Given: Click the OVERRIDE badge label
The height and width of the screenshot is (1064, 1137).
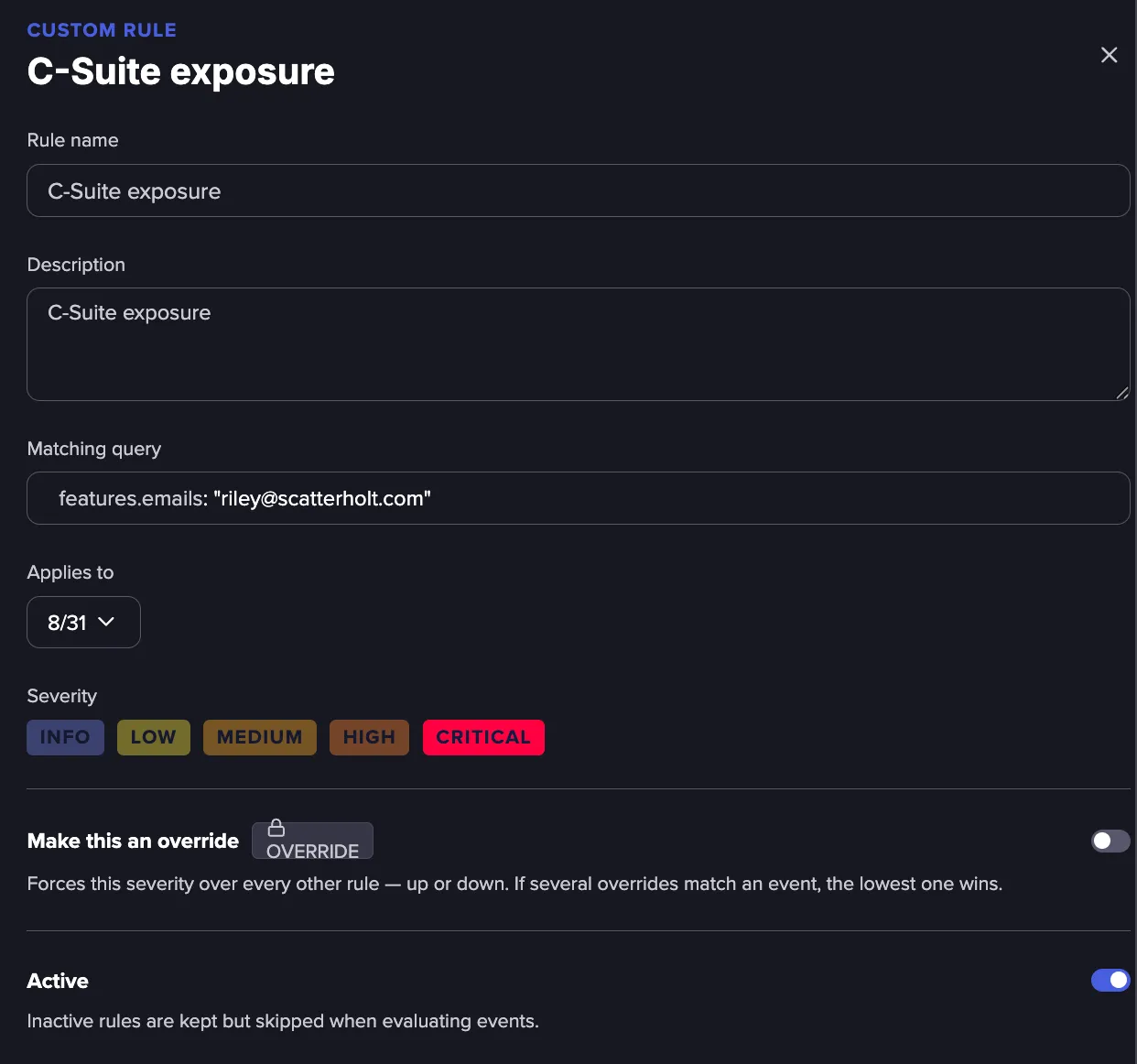Looking at the screenshot, I should pyautogui.click(x=312, y=841).
